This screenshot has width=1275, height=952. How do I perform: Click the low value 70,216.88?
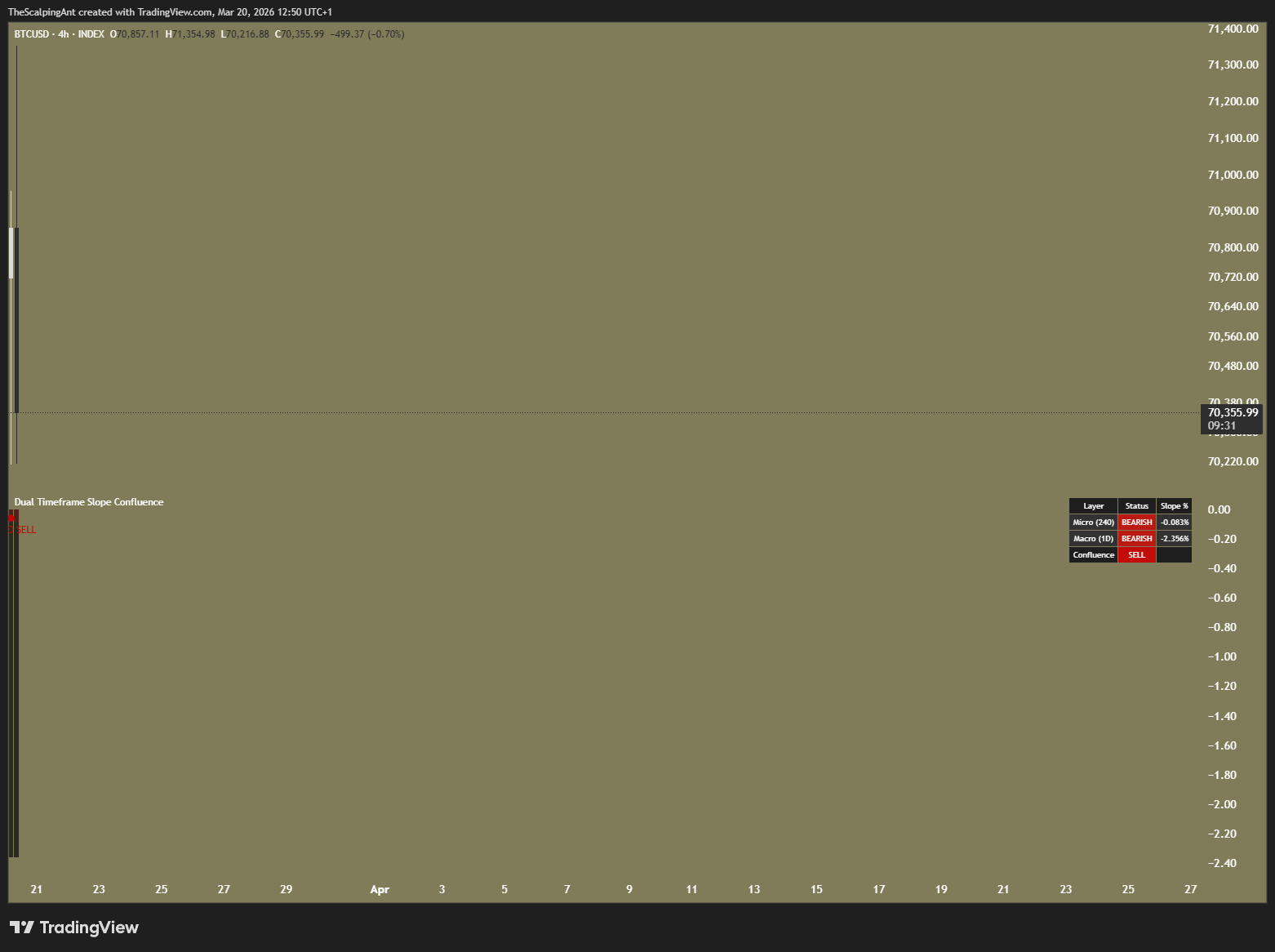247,34
